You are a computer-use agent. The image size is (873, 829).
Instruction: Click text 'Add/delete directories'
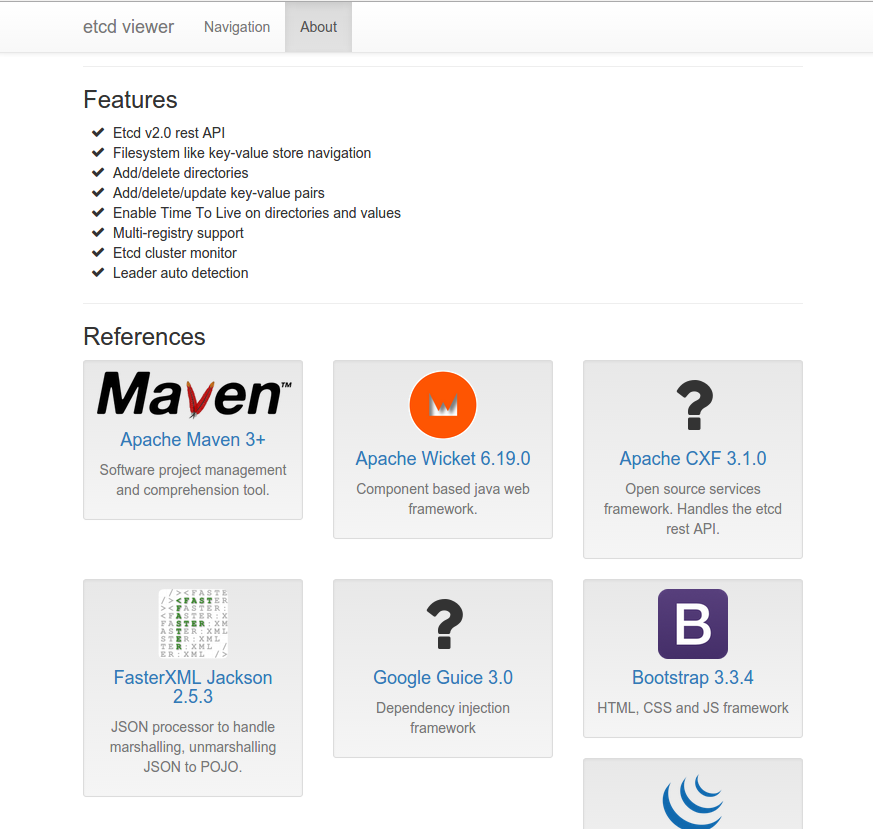[180, 173]
